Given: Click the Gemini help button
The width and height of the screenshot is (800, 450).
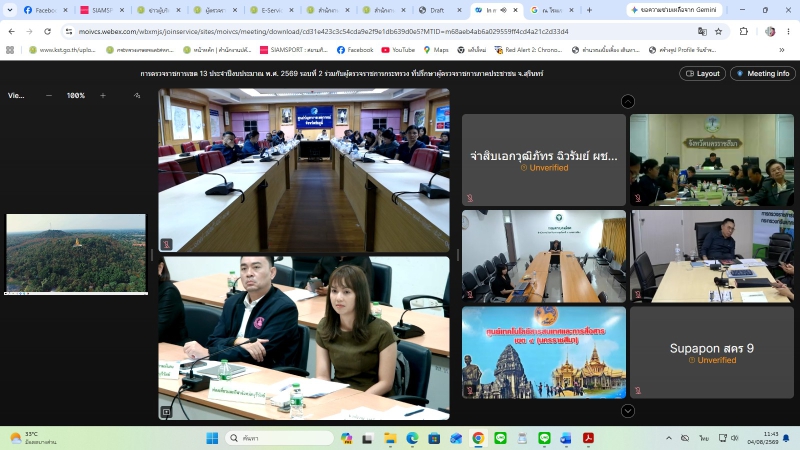Looking at the screenshot, I should click(x=673, y=10).
